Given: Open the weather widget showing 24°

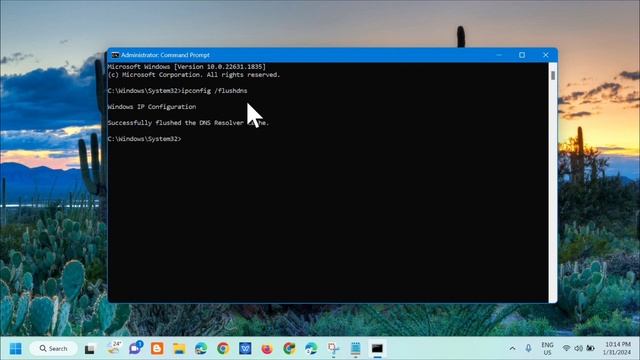Looking at the screenshot, I should 114,348.
